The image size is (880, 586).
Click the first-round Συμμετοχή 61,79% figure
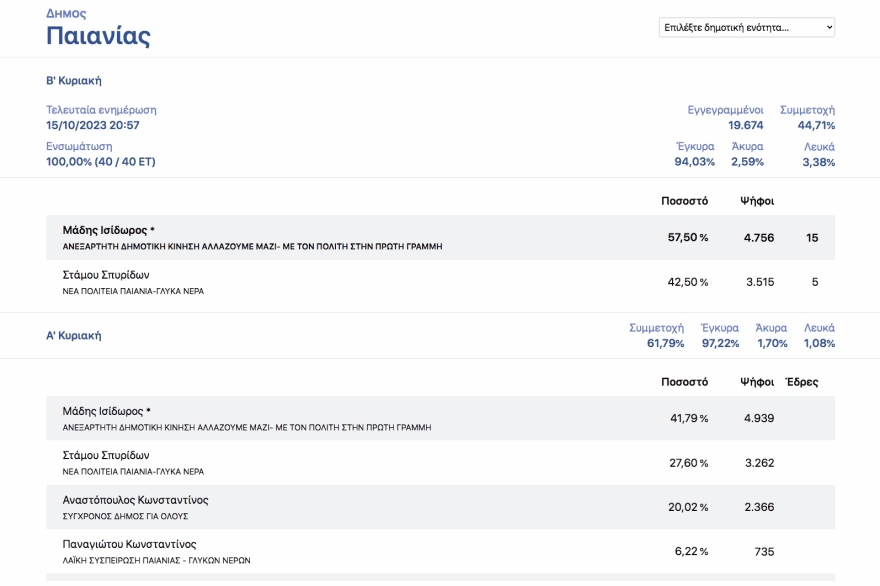(x=665, y=343)
